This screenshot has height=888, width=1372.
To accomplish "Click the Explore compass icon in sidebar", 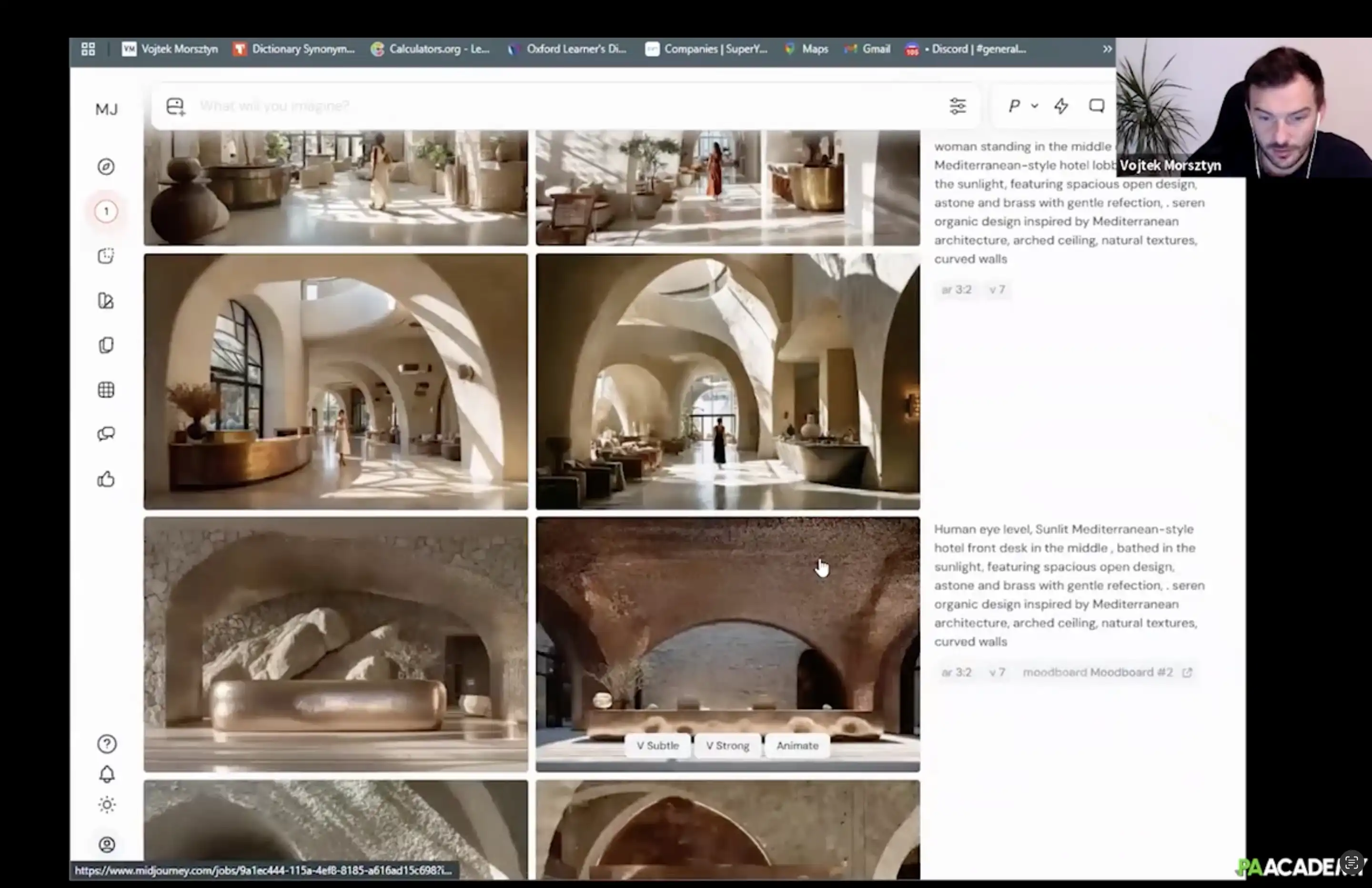I will pos(106,167).
